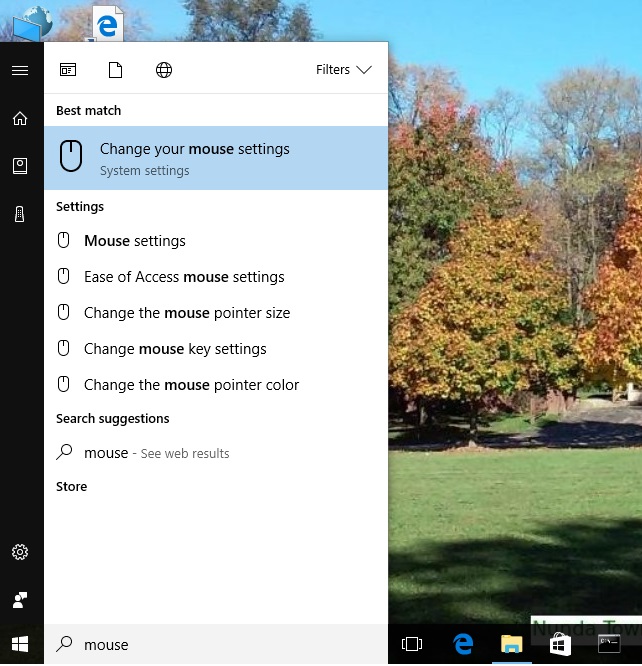Open Cortana Home in the sidebar
The height and width of the screenshot is (666, 642).
pos(19,119)
